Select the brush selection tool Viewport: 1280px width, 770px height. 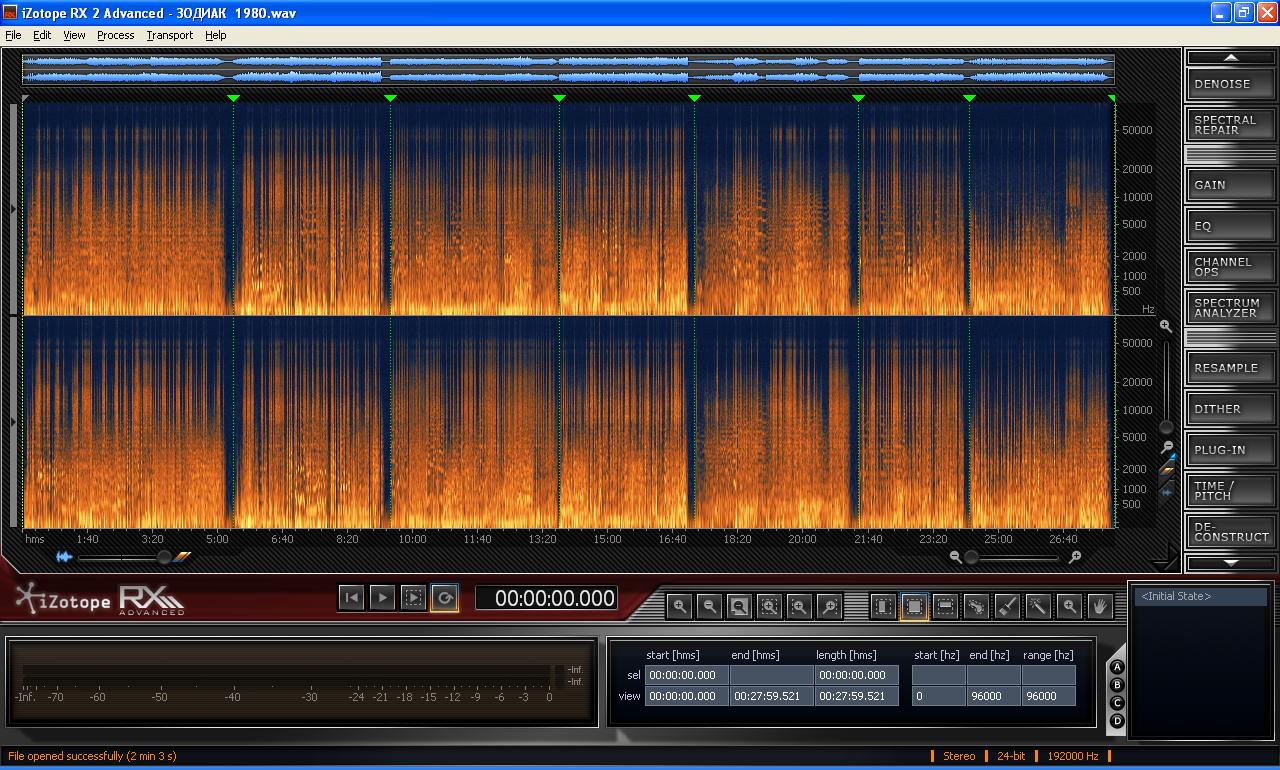(1007, 606)
